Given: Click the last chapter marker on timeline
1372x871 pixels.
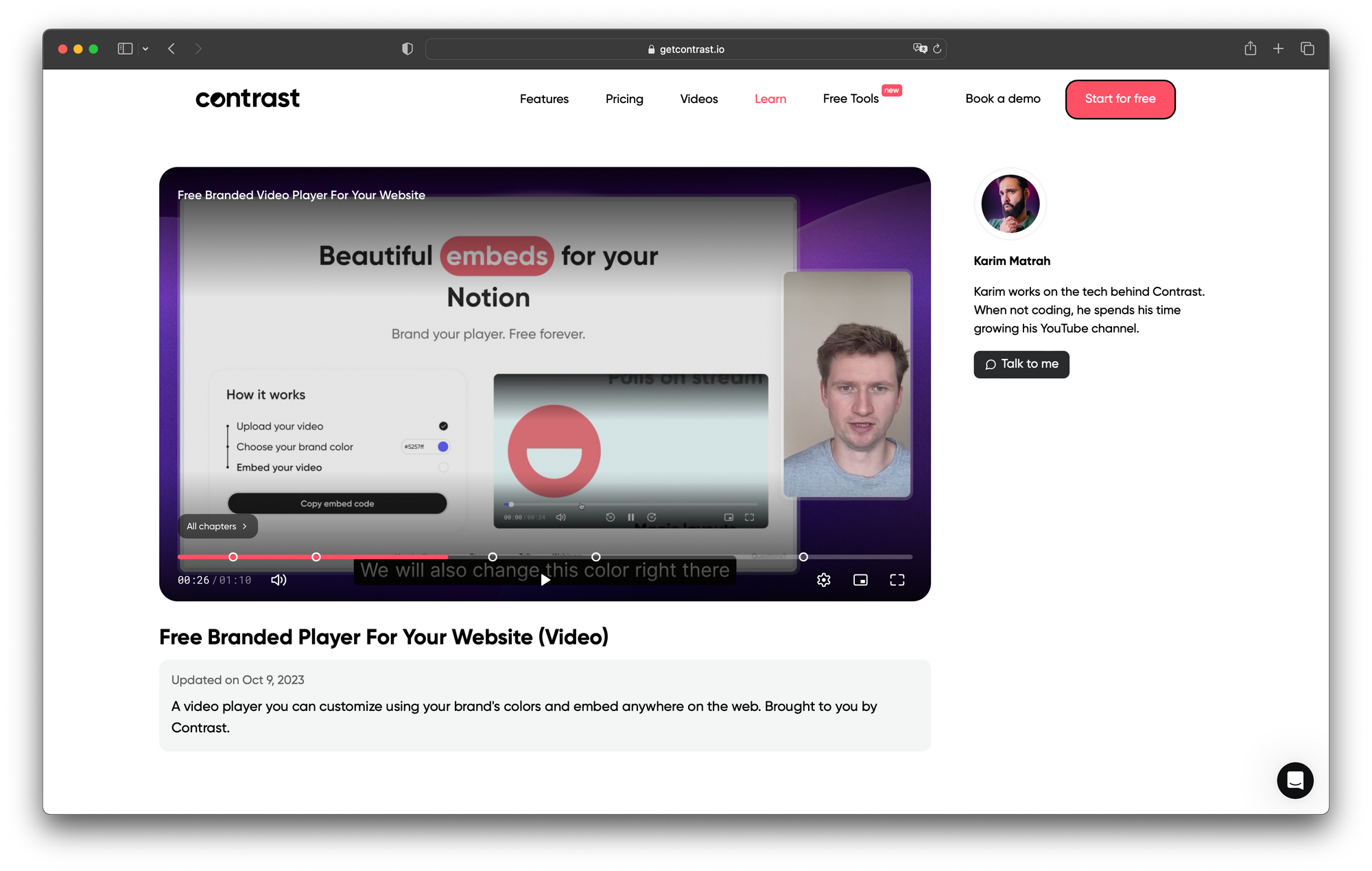Looking at the screenshot, I should coord(803,557).
